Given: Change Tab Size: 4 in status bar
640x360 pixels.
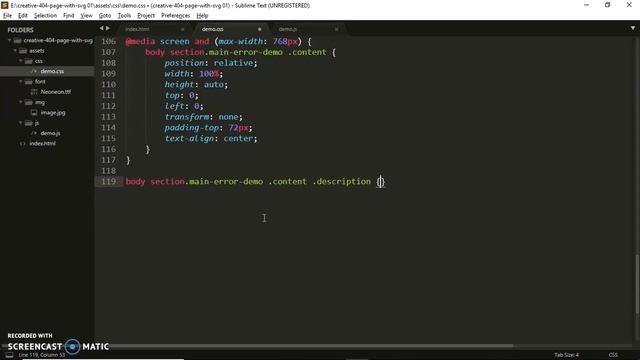Looking at the screenshot, I should [x=567, y=355].
